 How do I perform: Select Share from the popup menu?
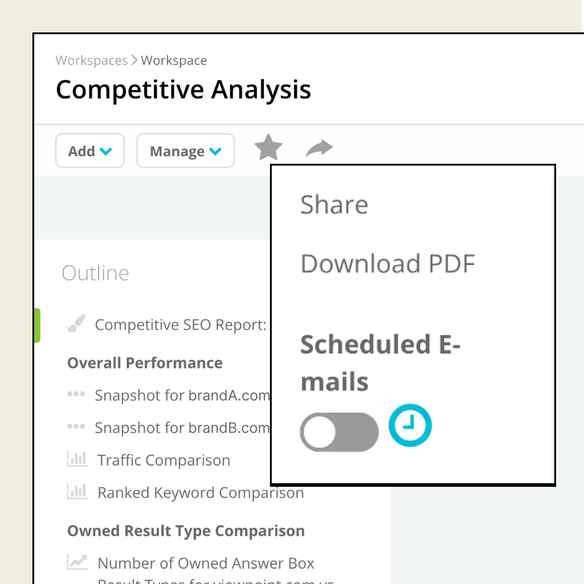pos(334,205)
